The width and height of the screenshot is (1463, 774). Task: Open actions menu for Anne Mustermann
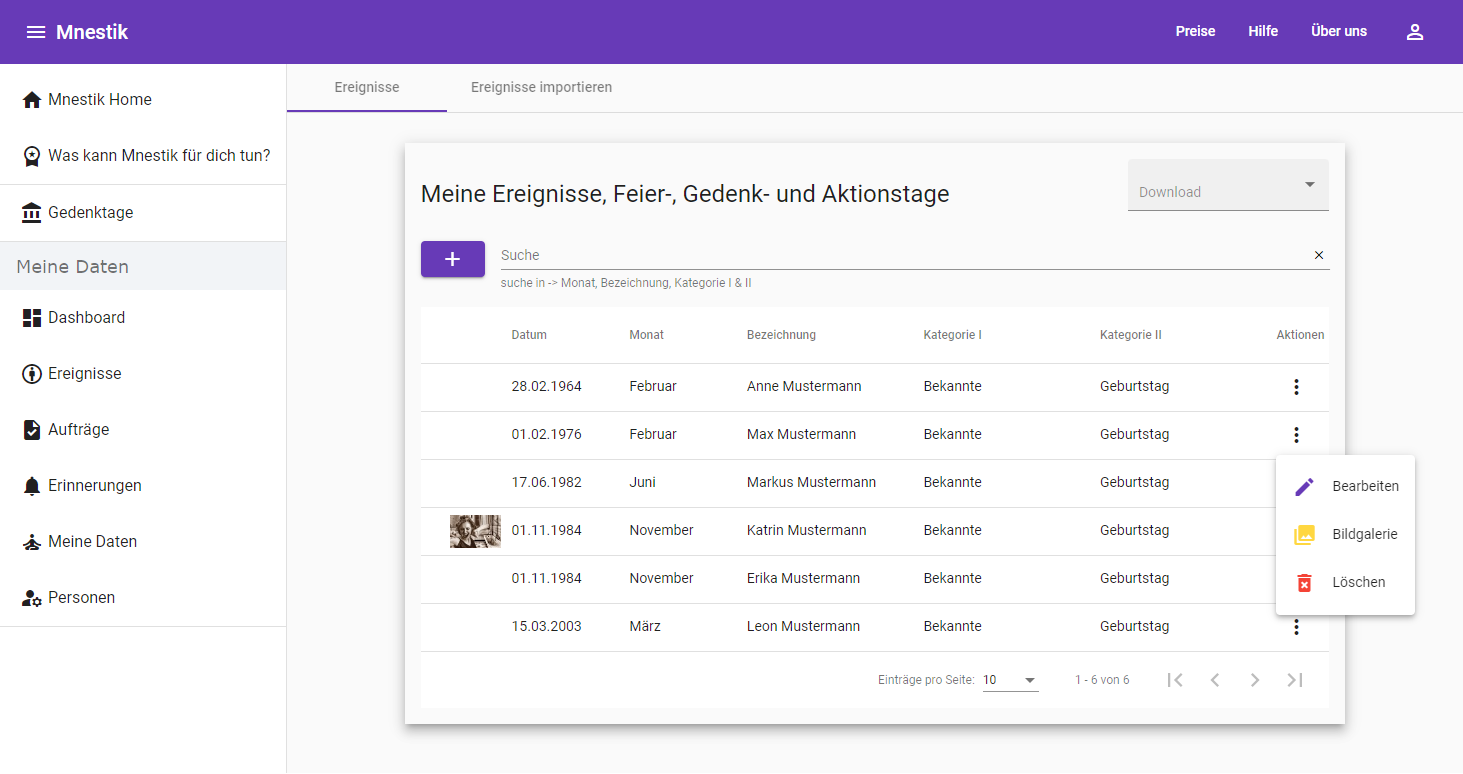[x=1296, y=387]
